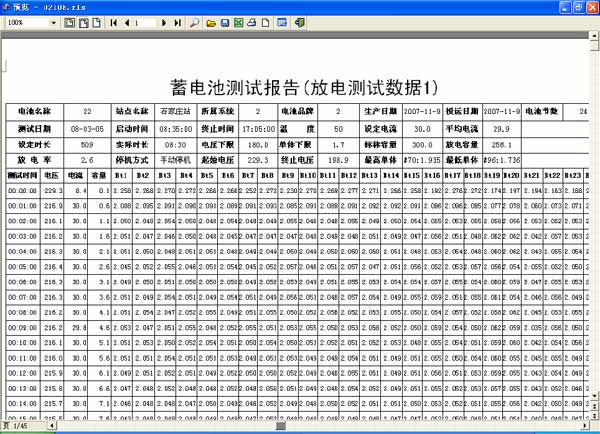
Task: Click the #70:1.935 highest cell value
Action: pos(422,160)
